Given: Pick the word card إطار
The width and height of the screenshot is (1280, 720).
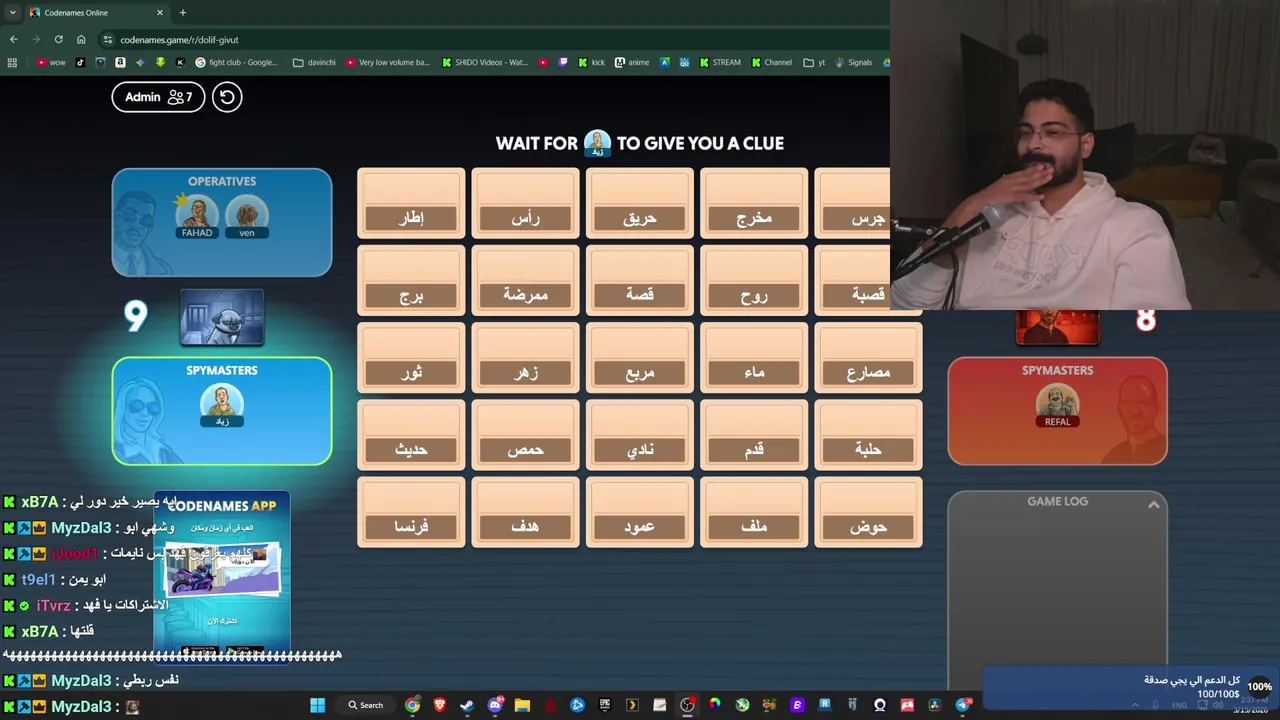Looking at the screenshot, I should [411, 203].
